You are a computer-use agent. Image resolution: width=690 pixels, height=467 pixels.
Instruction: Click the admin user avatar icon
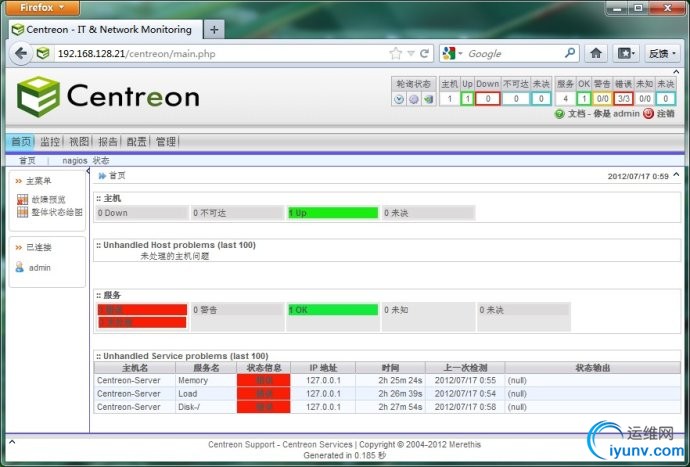(x=19, y=267)
